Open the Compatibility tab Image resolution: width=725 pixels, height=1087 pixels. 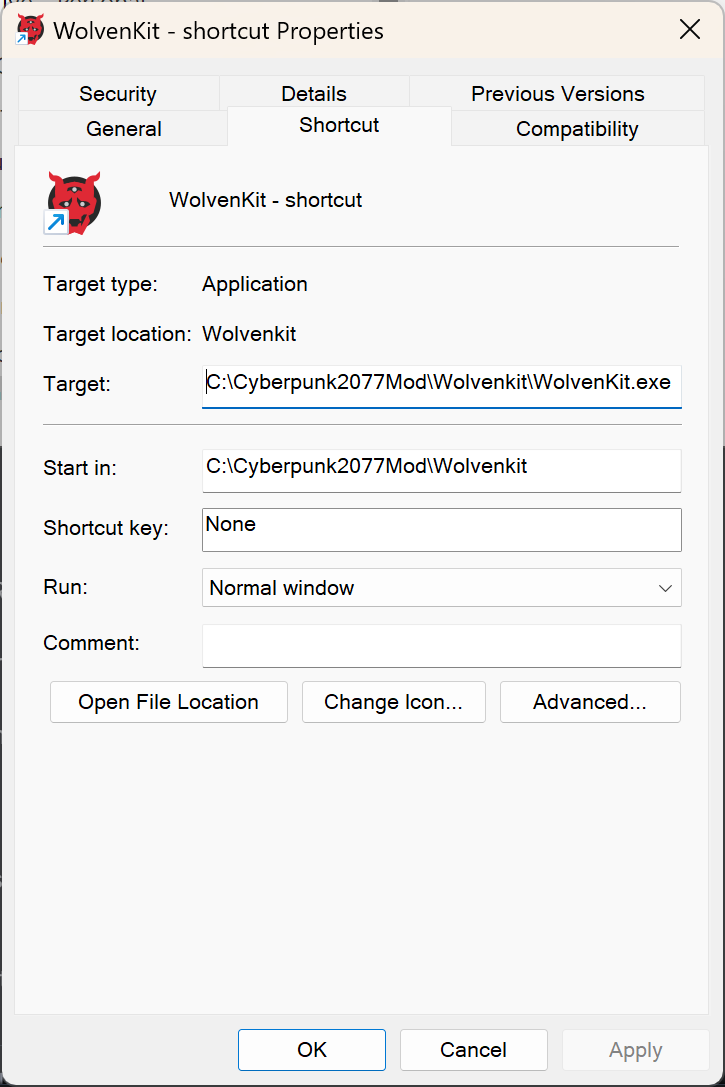tap(577, 129)
